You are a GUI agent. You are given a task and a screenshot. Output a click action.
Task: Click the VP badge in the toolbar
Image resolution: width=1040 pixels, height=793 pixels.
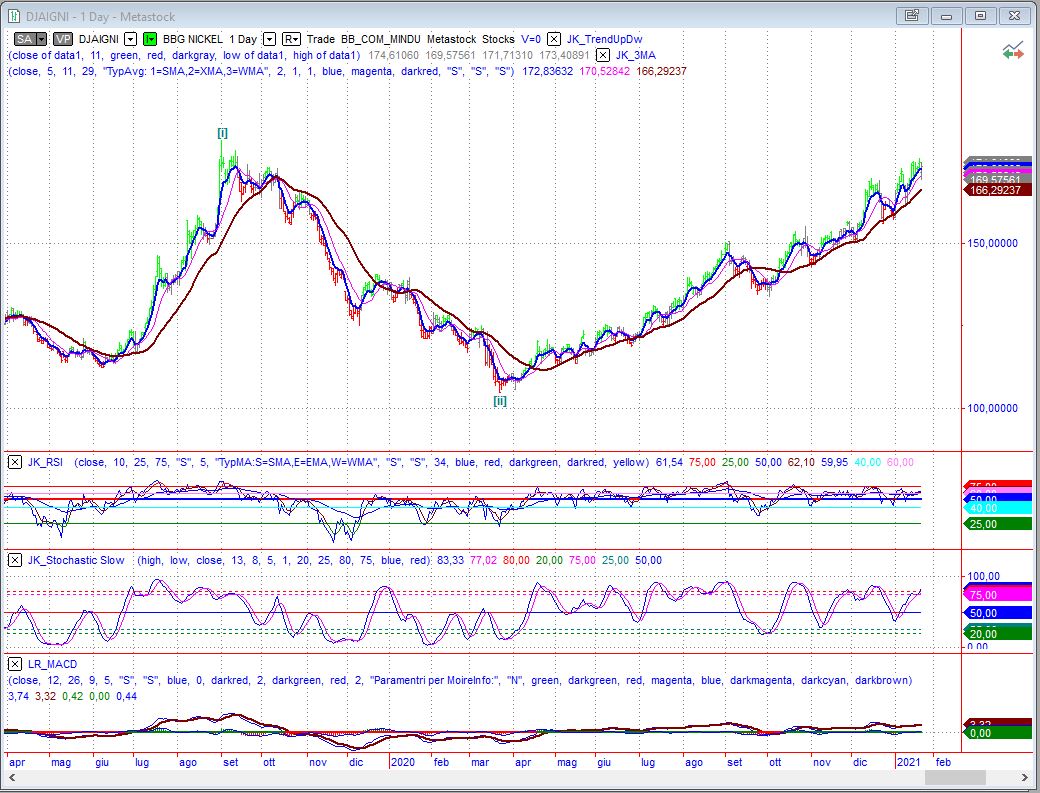(x=63, y=39)
